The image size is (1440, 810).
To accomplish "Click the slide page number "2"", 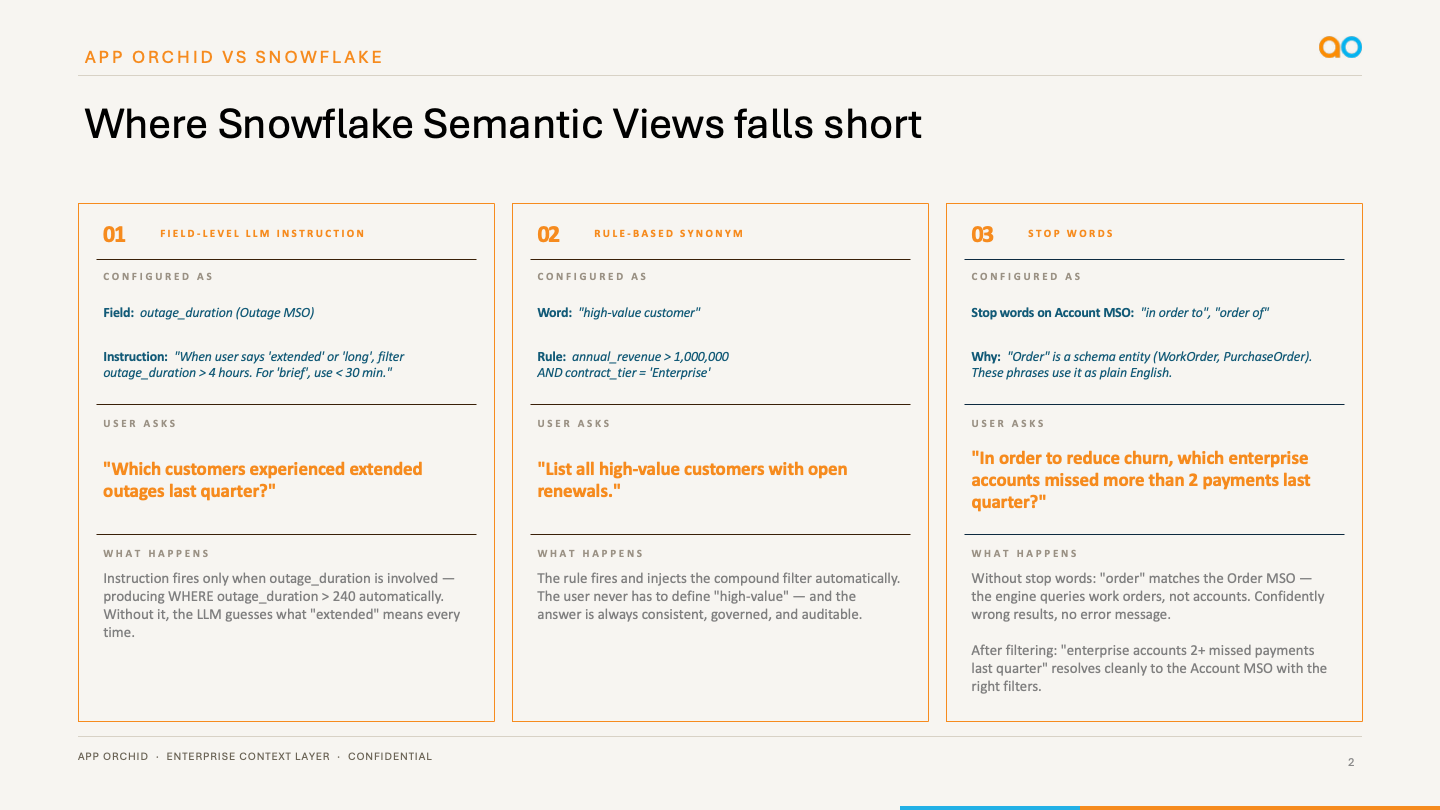I will pos(1351,763).
